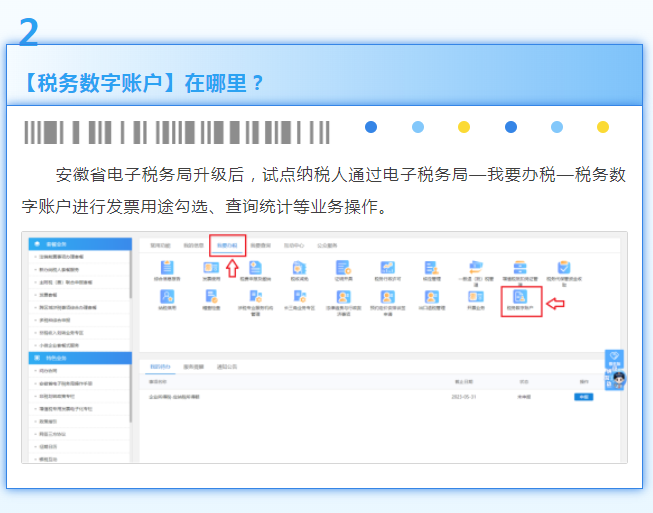Click the diamond icon above the assistant
The width and height of the screenshot is (653, 513).
click(x=614, y=356)
